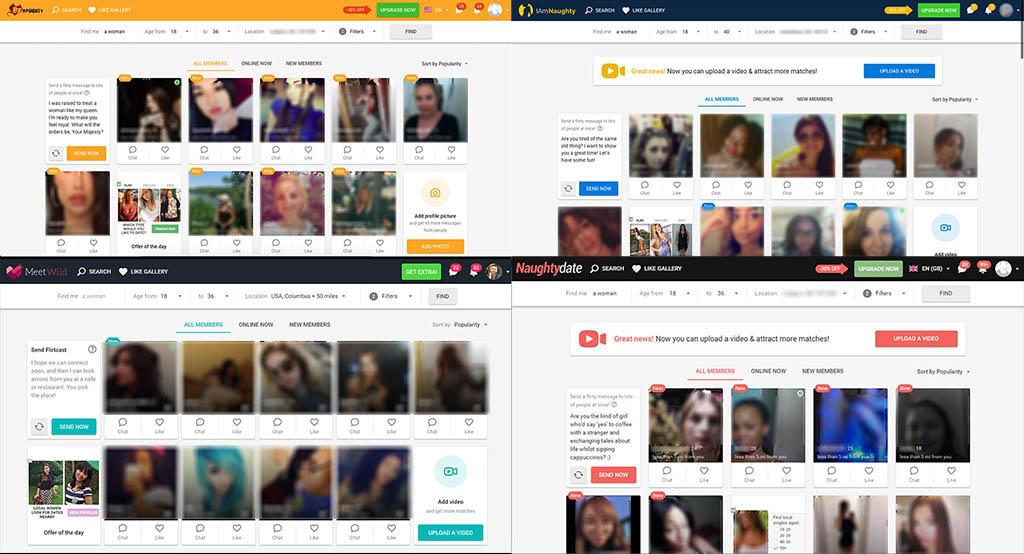
Task: Click the video camera icon on MeetWild Add video card
Action: click(450, 471)
